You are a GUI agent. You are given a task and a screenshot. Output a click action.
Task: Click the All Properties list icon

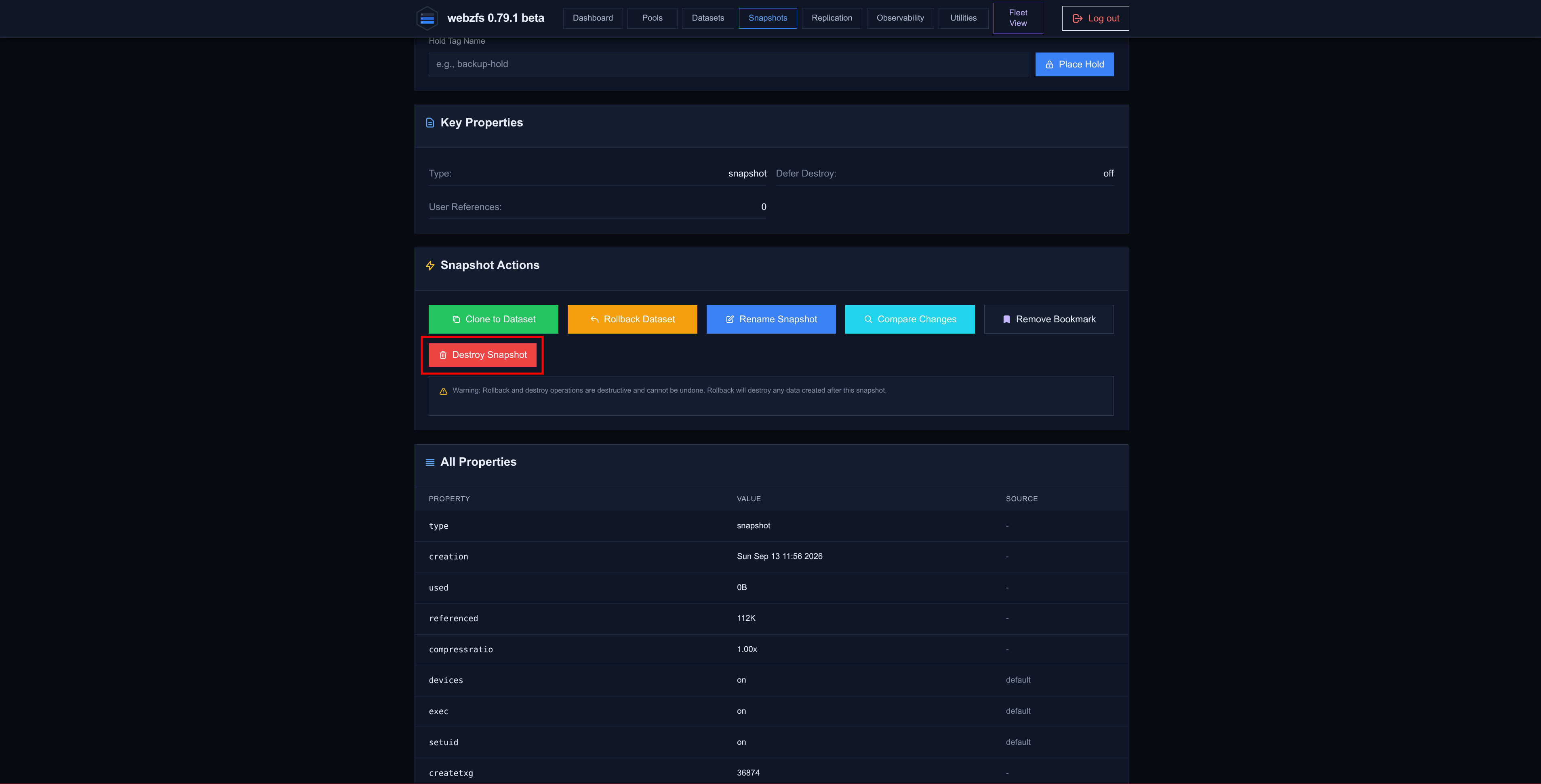430,462
